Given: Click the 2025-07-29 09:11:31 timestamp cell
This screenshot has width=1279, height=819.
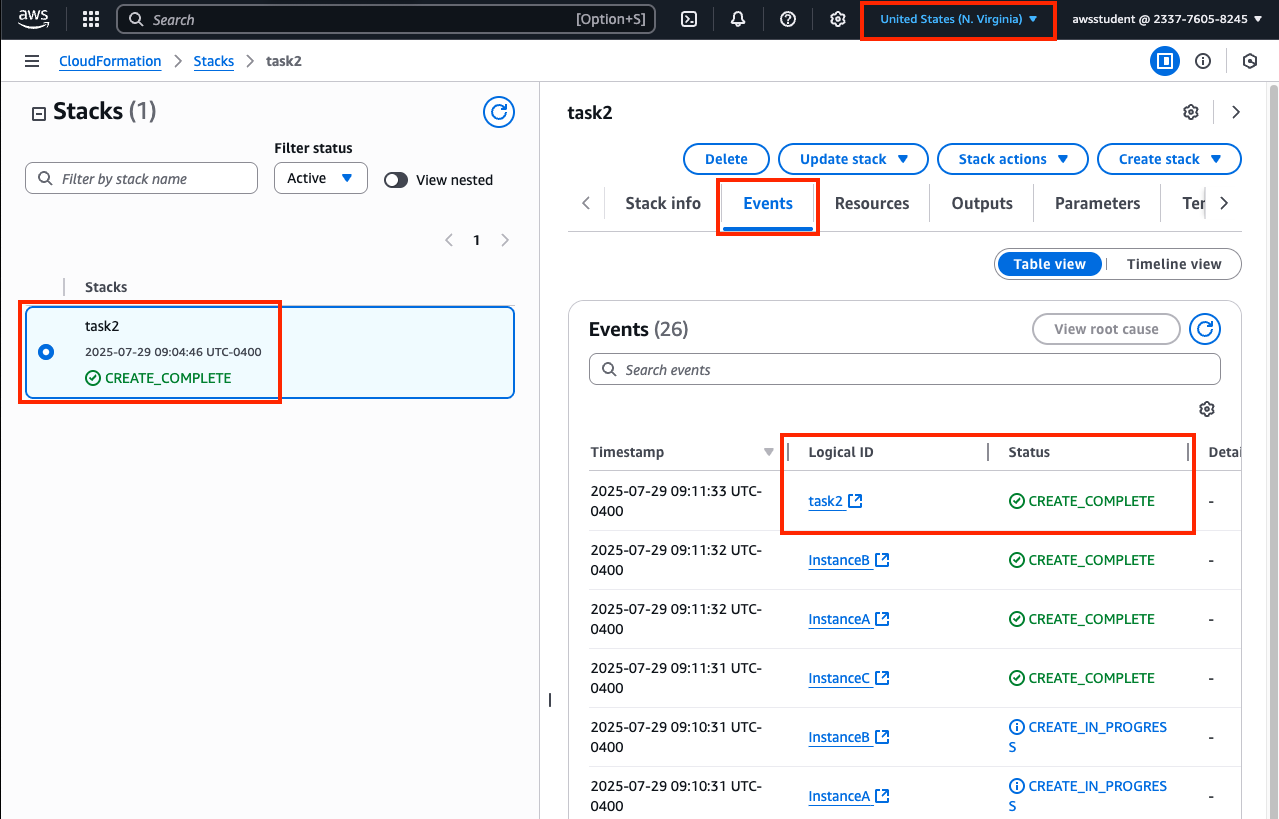Looking at the screenshot, I should click(x=677, y=678).
